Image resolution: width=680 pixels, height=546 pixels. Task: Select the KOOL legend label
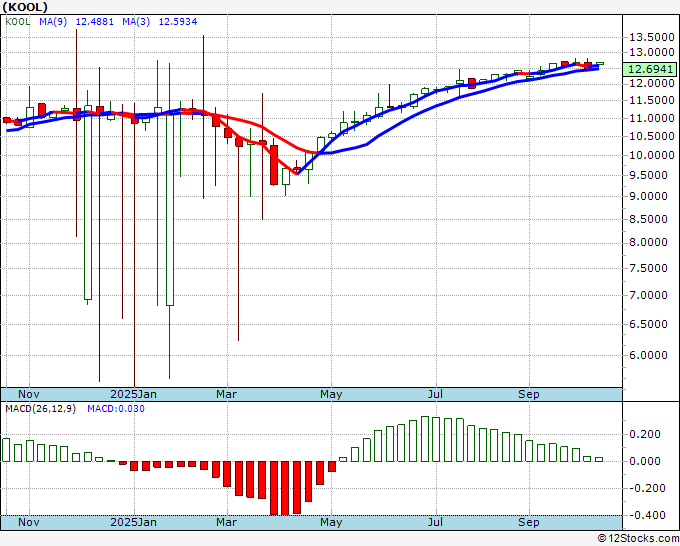click(18, 22)
